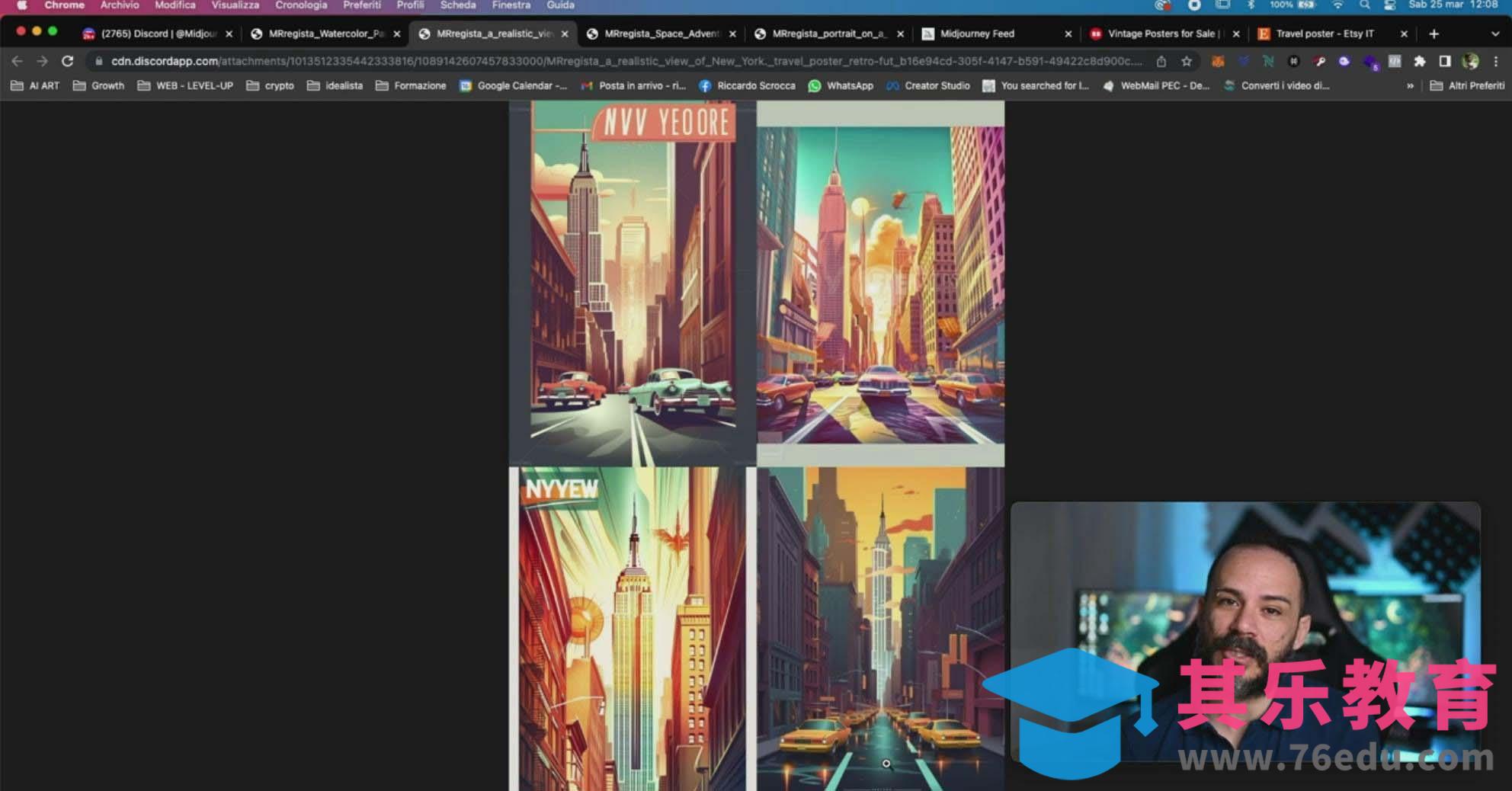Go back to previous page
This screenshot has height=791, width=1512.
coord(17,61)
